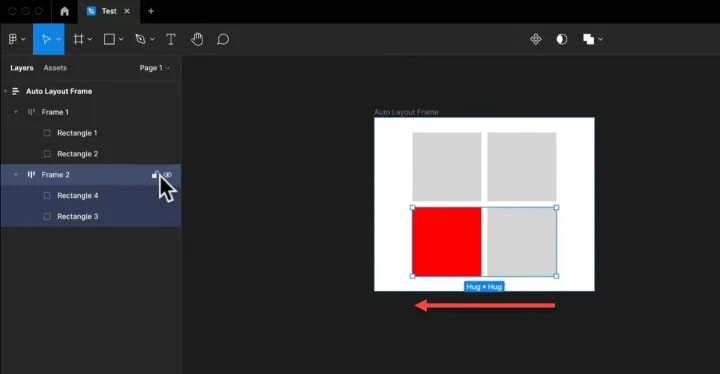The width and height of the screenshot is (720, 374).
Task: Click Frame 1 auto layout icon
Action: click(31, 112)
